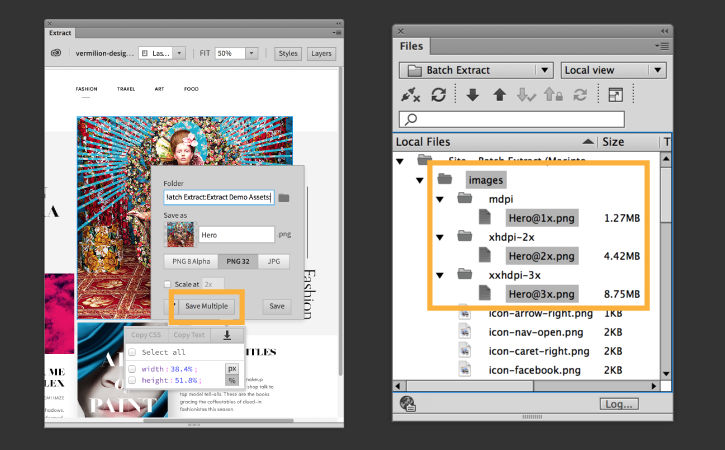Screen dimensions: 725x450
Task: Click the download asset icon beside Copy Text
Action: [227, 335]
